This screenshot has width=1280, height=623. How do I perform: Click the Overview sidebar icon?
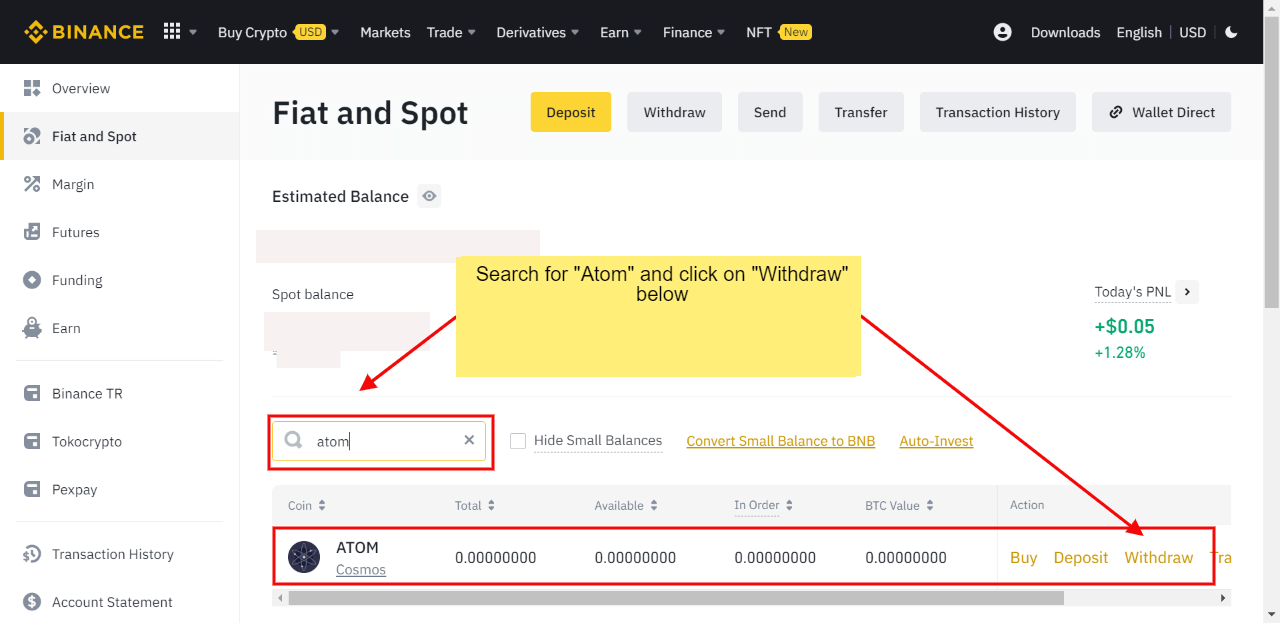coord(32,88)
